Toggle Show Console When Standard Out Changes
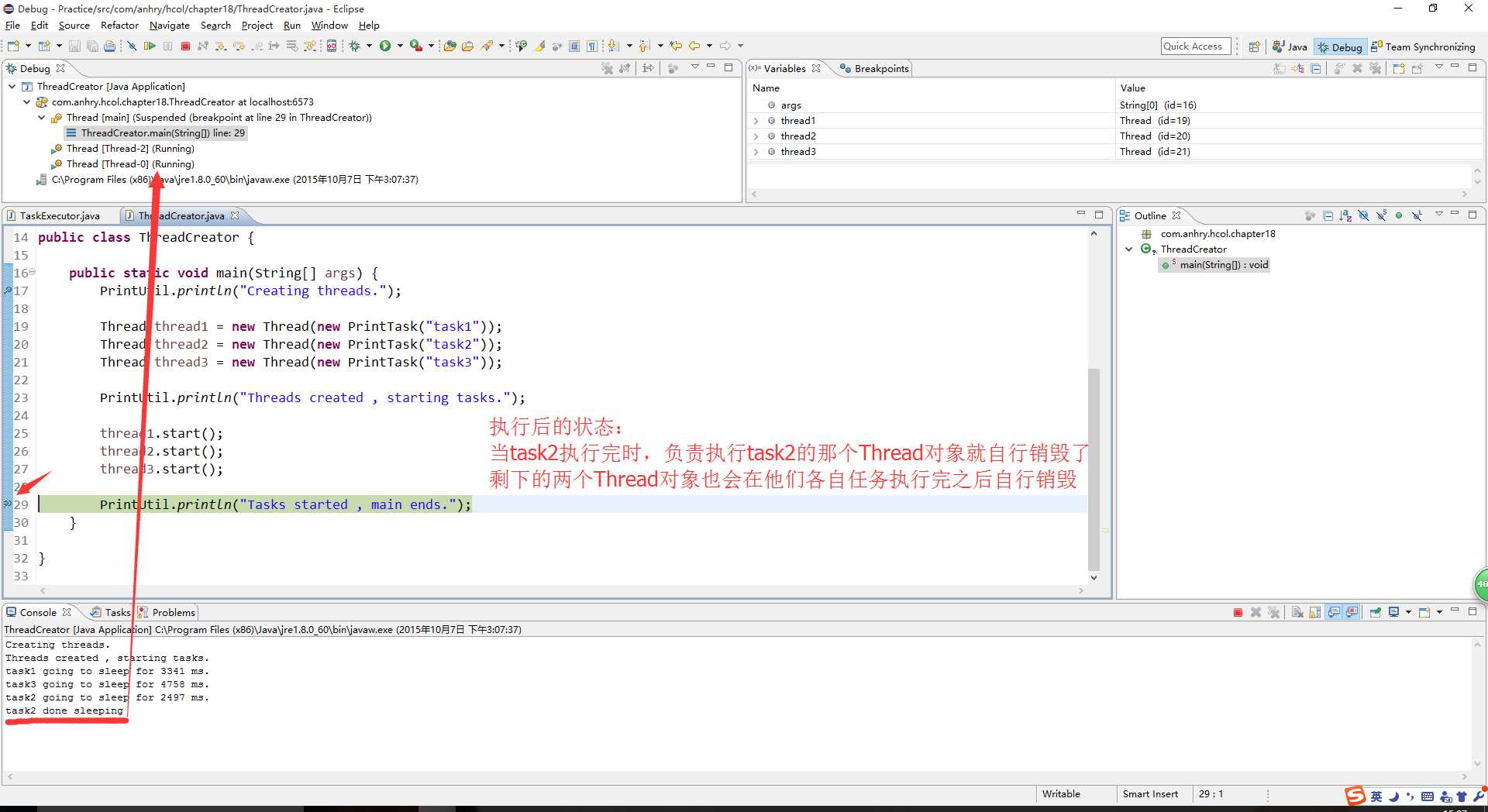1488x812 pixels. coord(1334,612)
